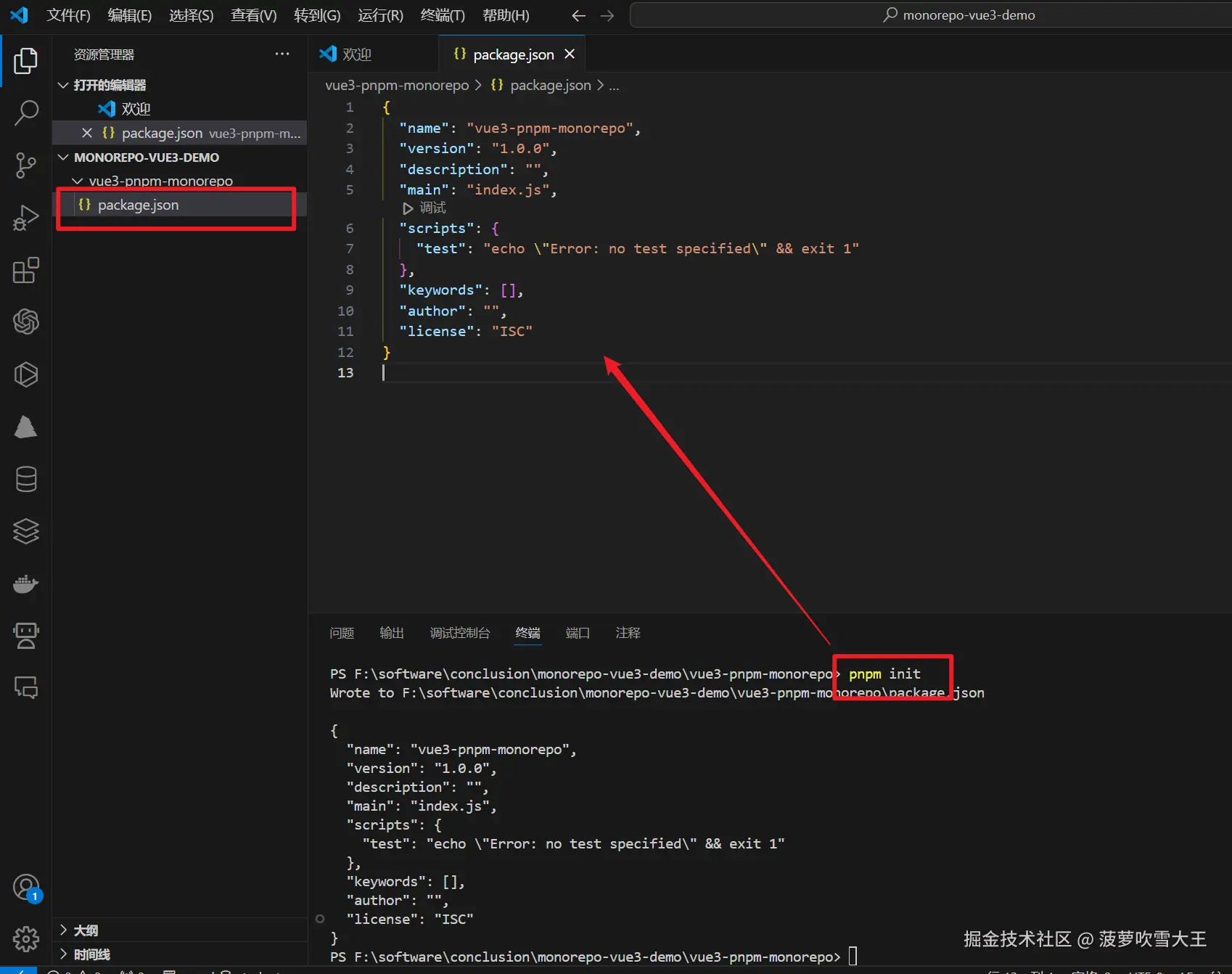The image size is (1232, 974).
Task: Open the Extensions view
Action: [x=26, y=270]
